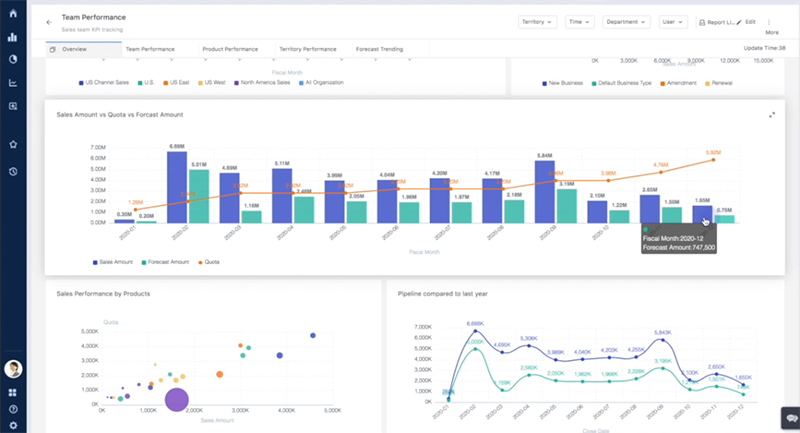Open favorites star icon in sidebar
This screenshot has width=800, height=433.
[x=13, y=144]
